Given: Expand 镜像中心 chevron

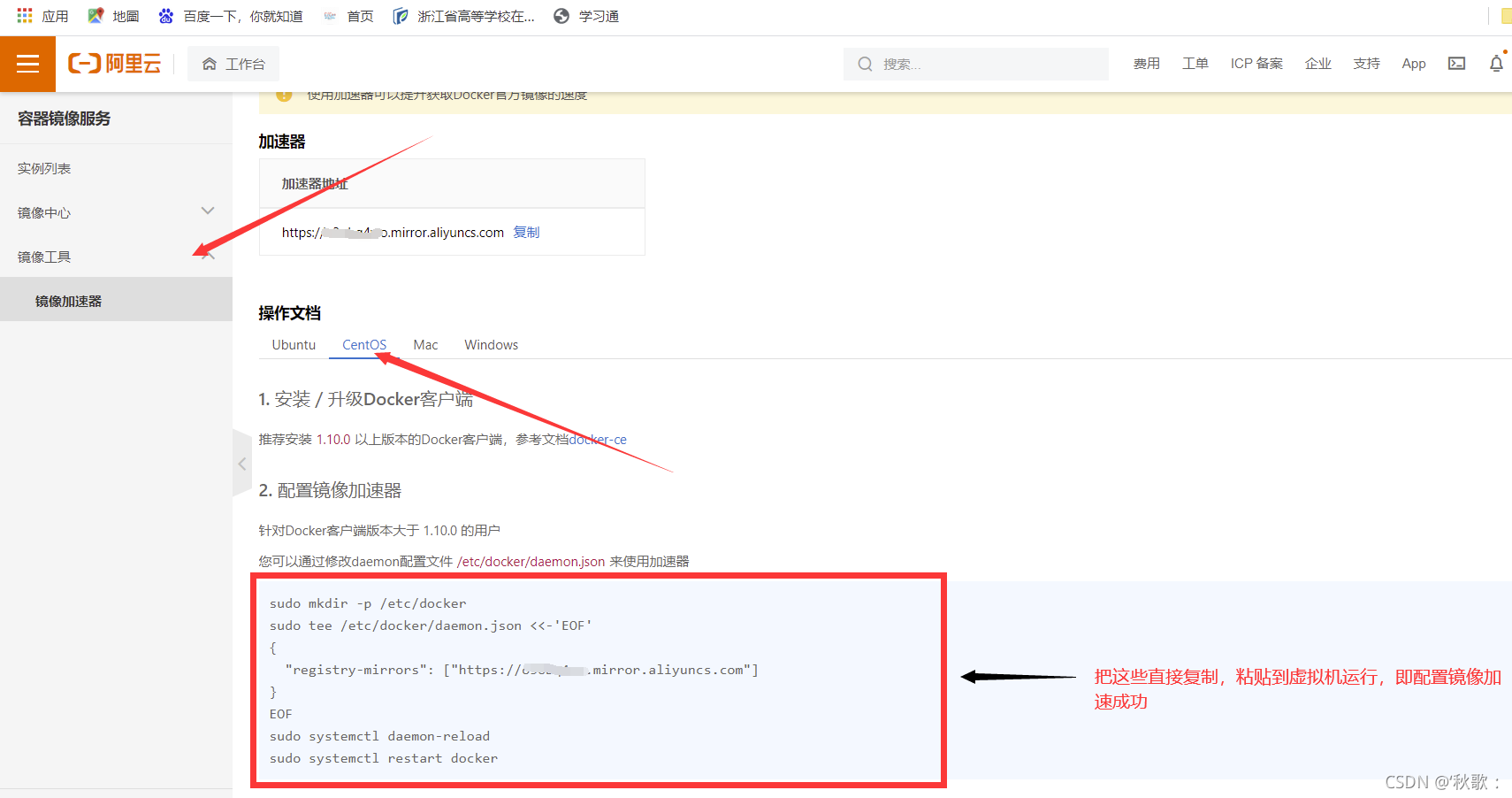Looking at the screenshot, I should pyautogui.click(x=208, y=211).
